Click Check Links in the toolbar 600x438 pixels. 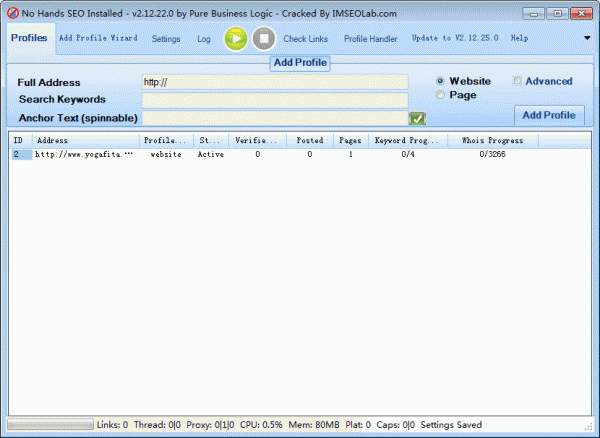click(x=305, y=39)
